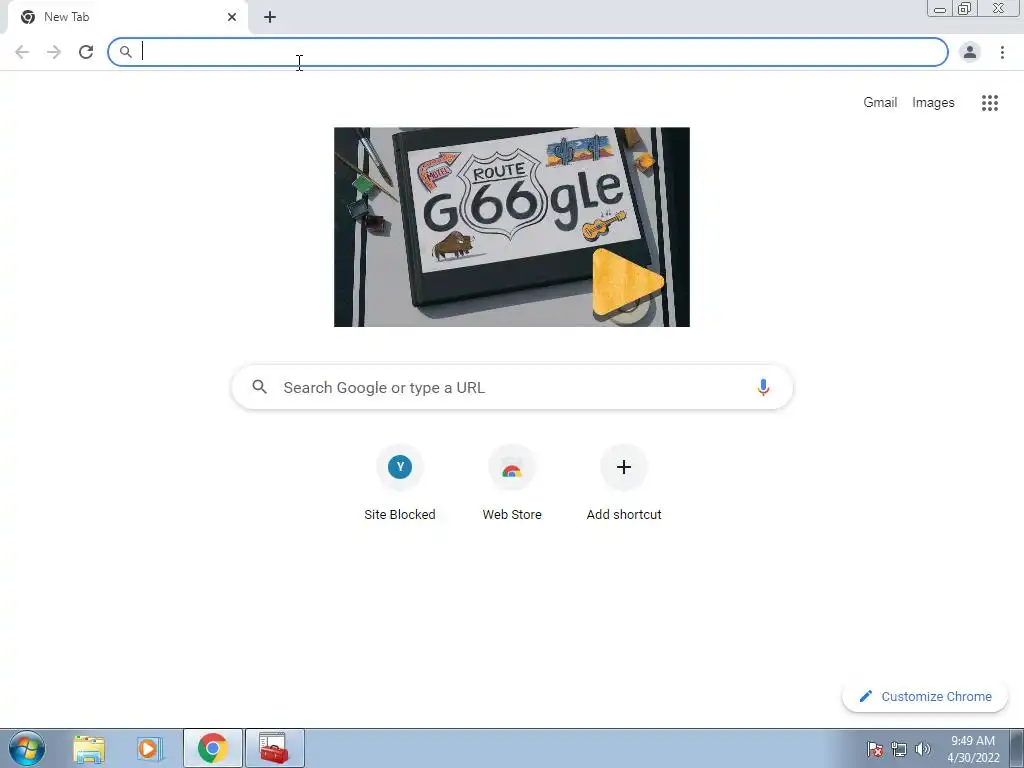Open a new tab with plus button
Viewport: 1024px width, 768px height.
coord(270,17)
